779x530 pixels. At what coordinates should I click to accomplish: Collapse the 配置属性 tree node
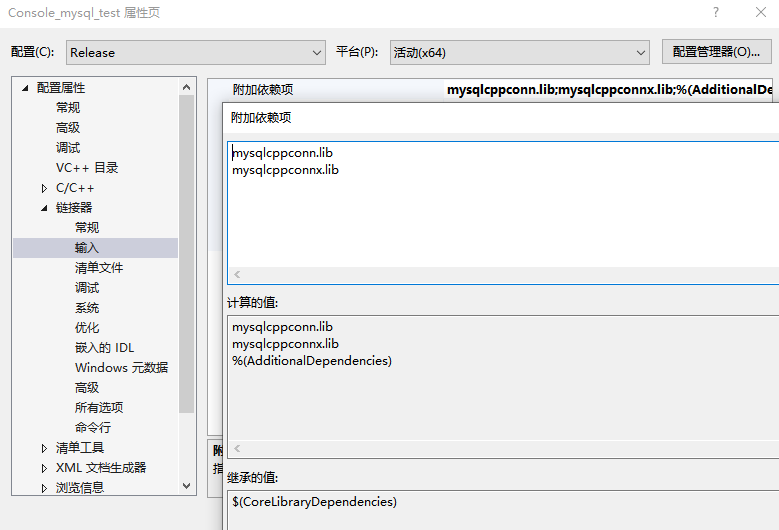(25, 88)
